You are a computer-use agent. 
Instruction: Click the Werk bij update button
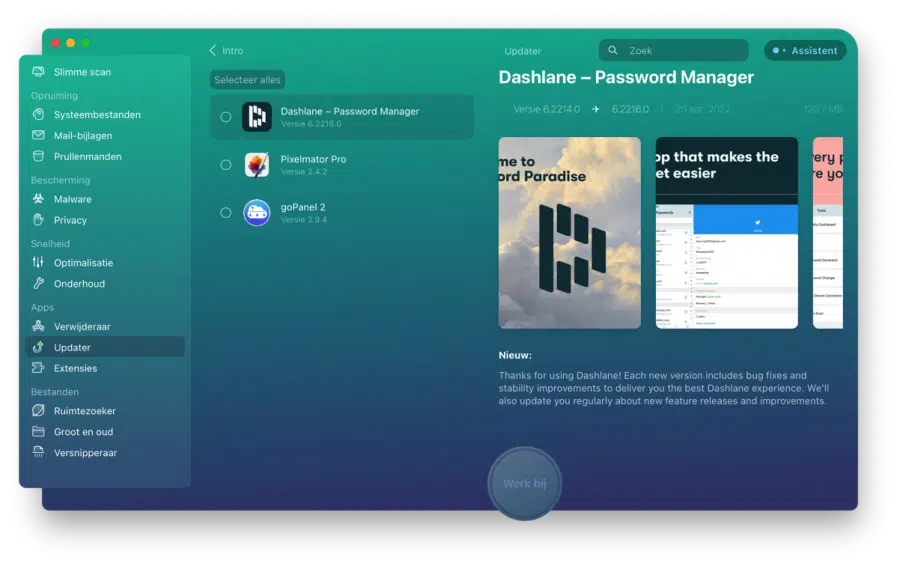point(525,483)
